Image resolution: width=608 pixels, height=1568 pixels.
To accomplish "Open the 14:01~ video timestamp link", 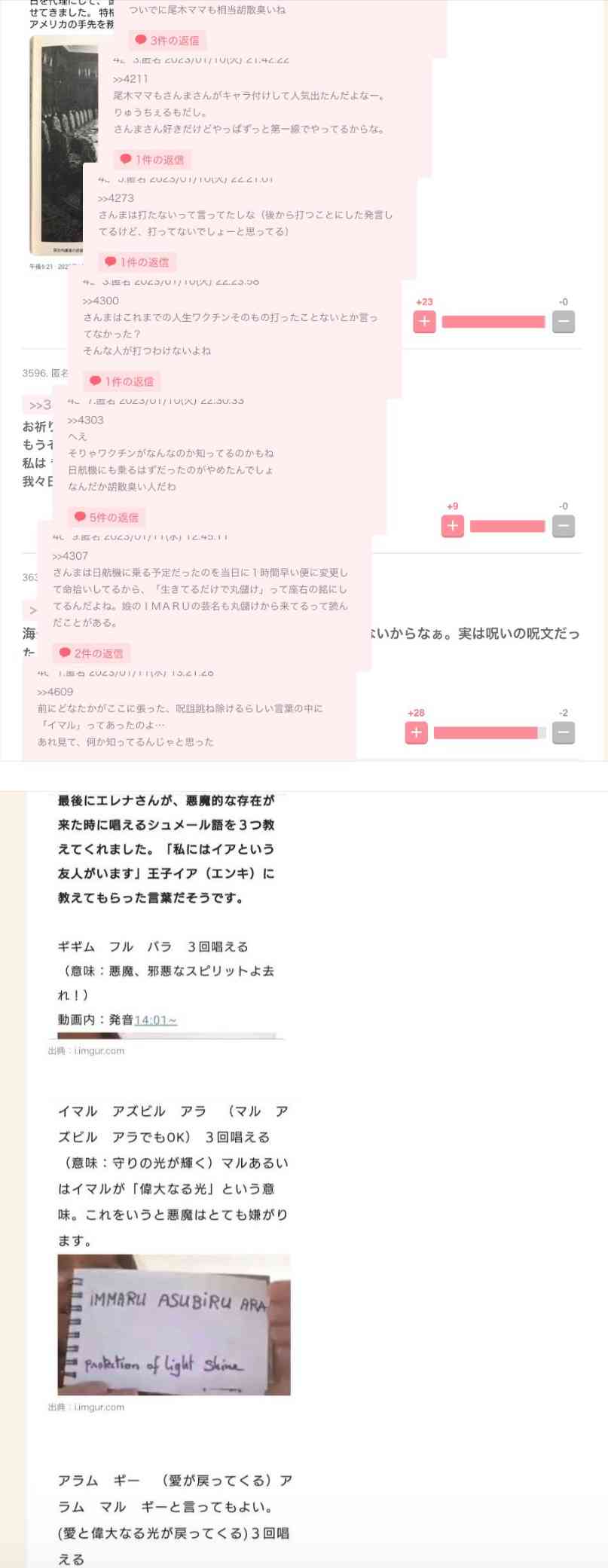I will pyautogui.click(x=156, y=1019).
